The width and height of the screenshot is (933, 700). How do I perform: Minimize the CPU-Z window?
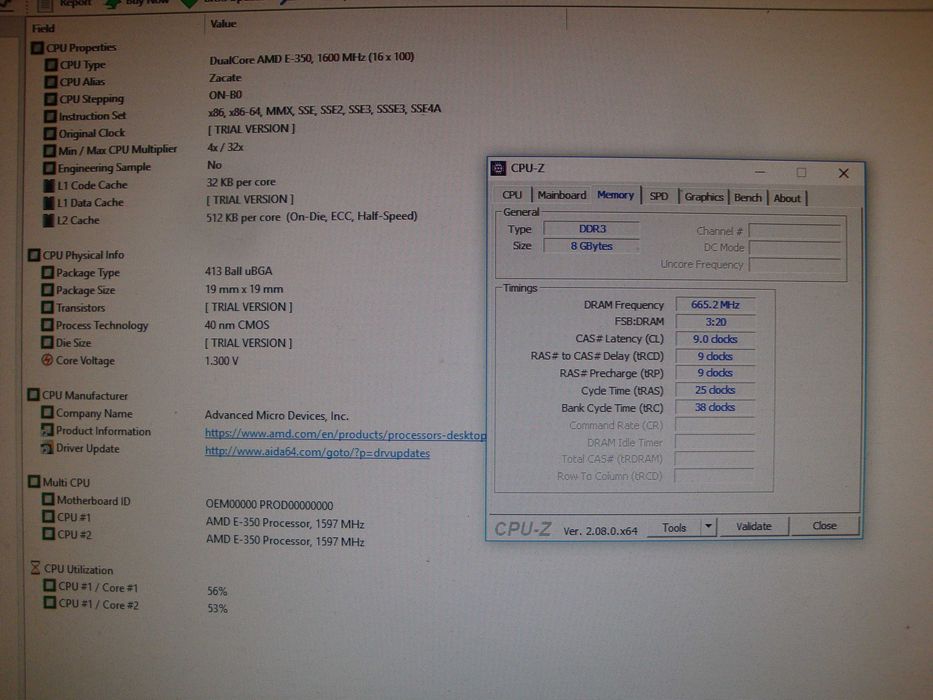click(760, 173)
